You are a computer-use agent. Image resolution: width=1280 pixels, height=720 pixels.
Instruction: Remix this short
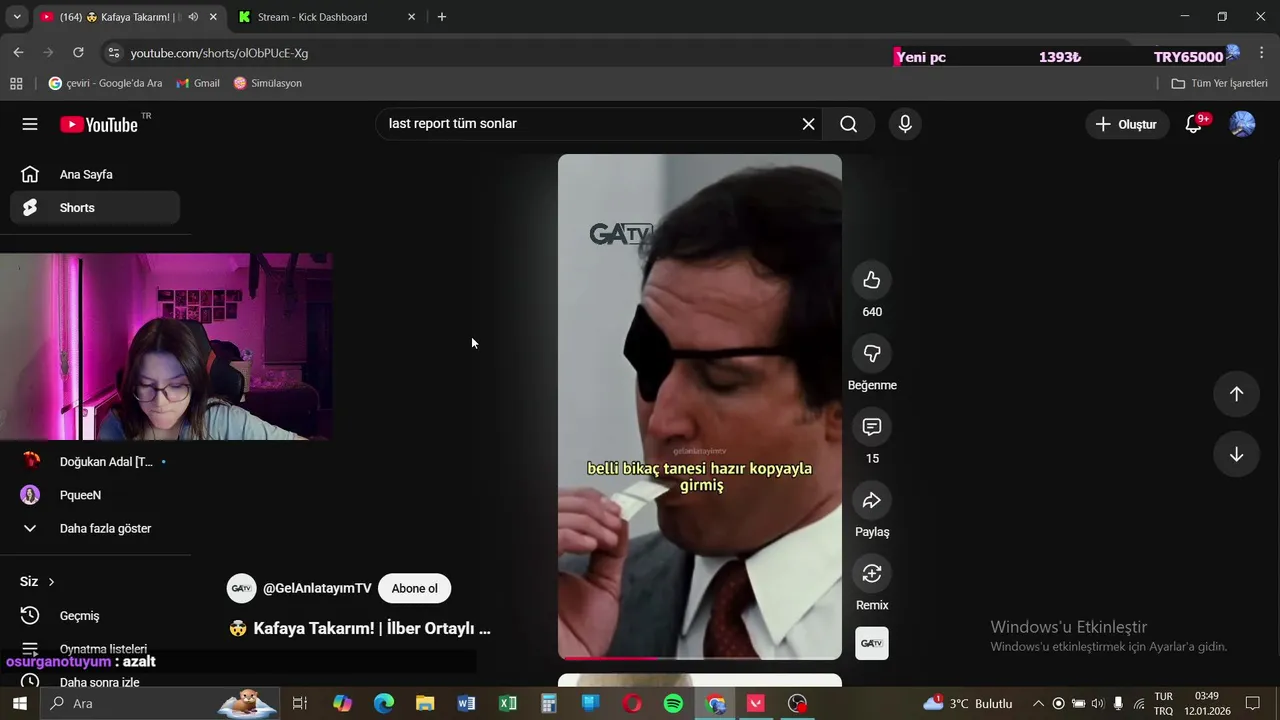[x=872, y=573]
